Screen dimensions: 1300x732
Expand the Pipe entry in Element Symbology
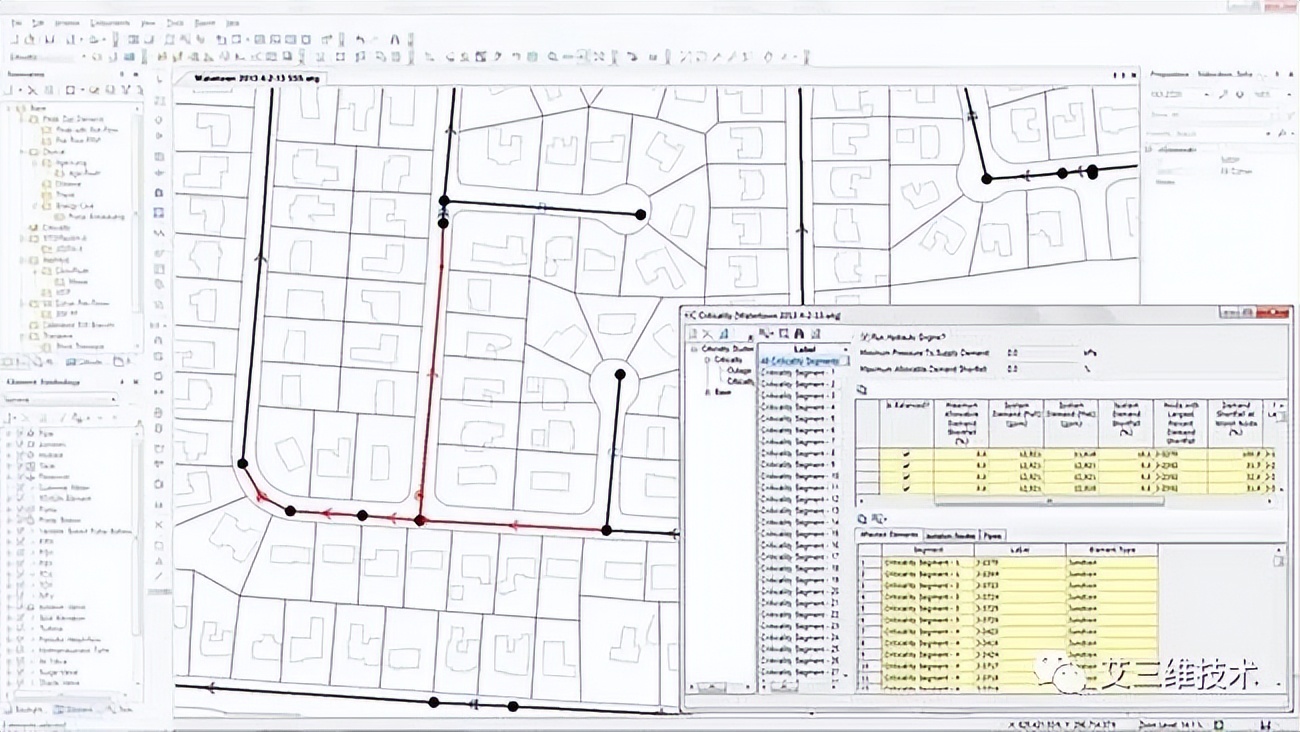point(9,433)
